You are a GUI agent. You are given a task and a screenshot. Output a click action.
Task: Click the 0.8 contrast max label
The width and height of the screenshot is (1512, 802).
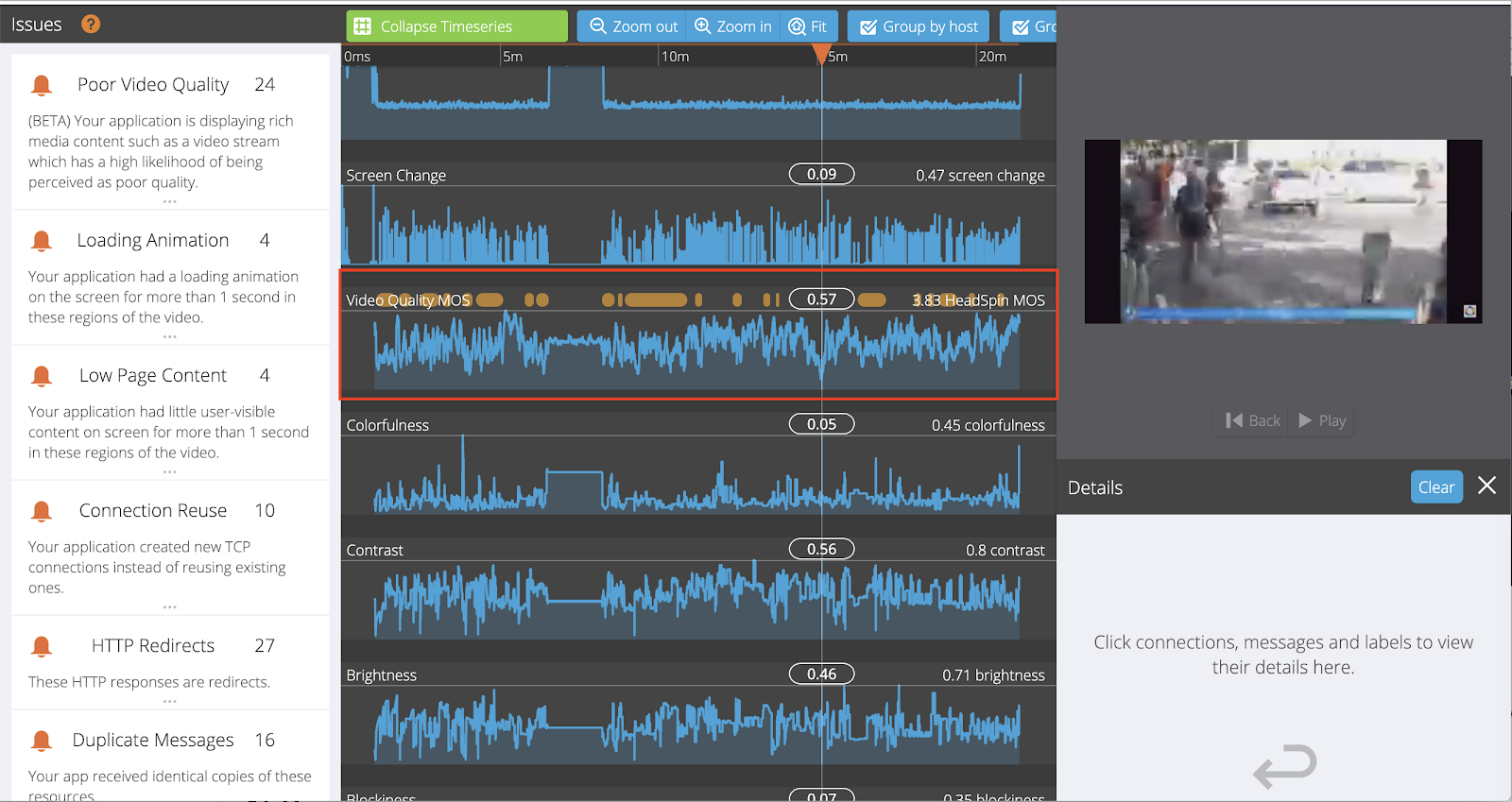(1005, 550)
